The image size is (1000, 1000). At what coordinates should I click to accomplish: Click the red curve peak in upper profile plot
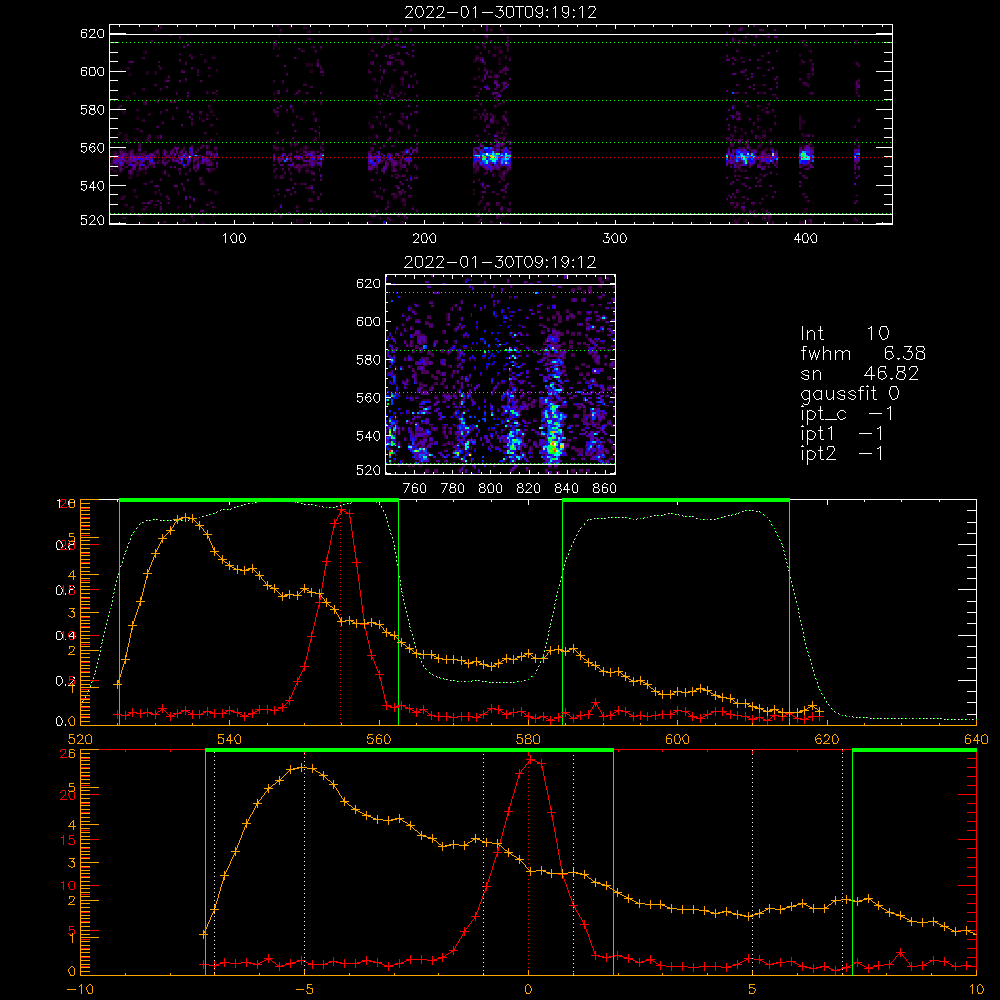click(342, 510)
